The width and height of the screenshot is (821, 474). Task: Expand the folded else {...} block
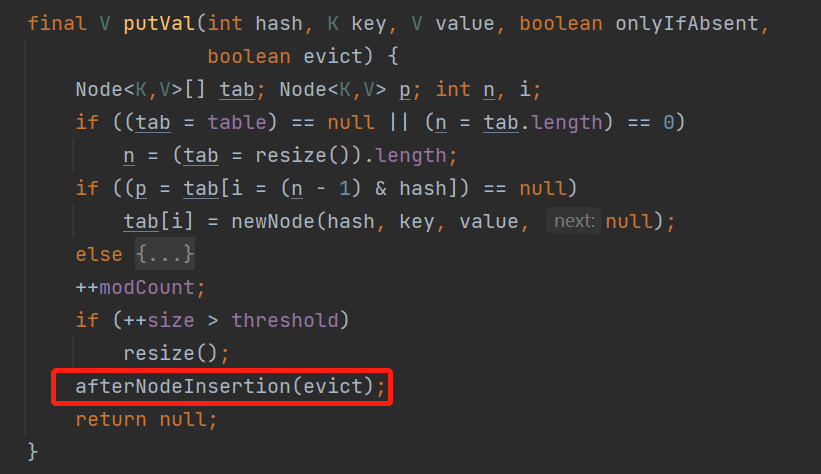coord(165,255)
